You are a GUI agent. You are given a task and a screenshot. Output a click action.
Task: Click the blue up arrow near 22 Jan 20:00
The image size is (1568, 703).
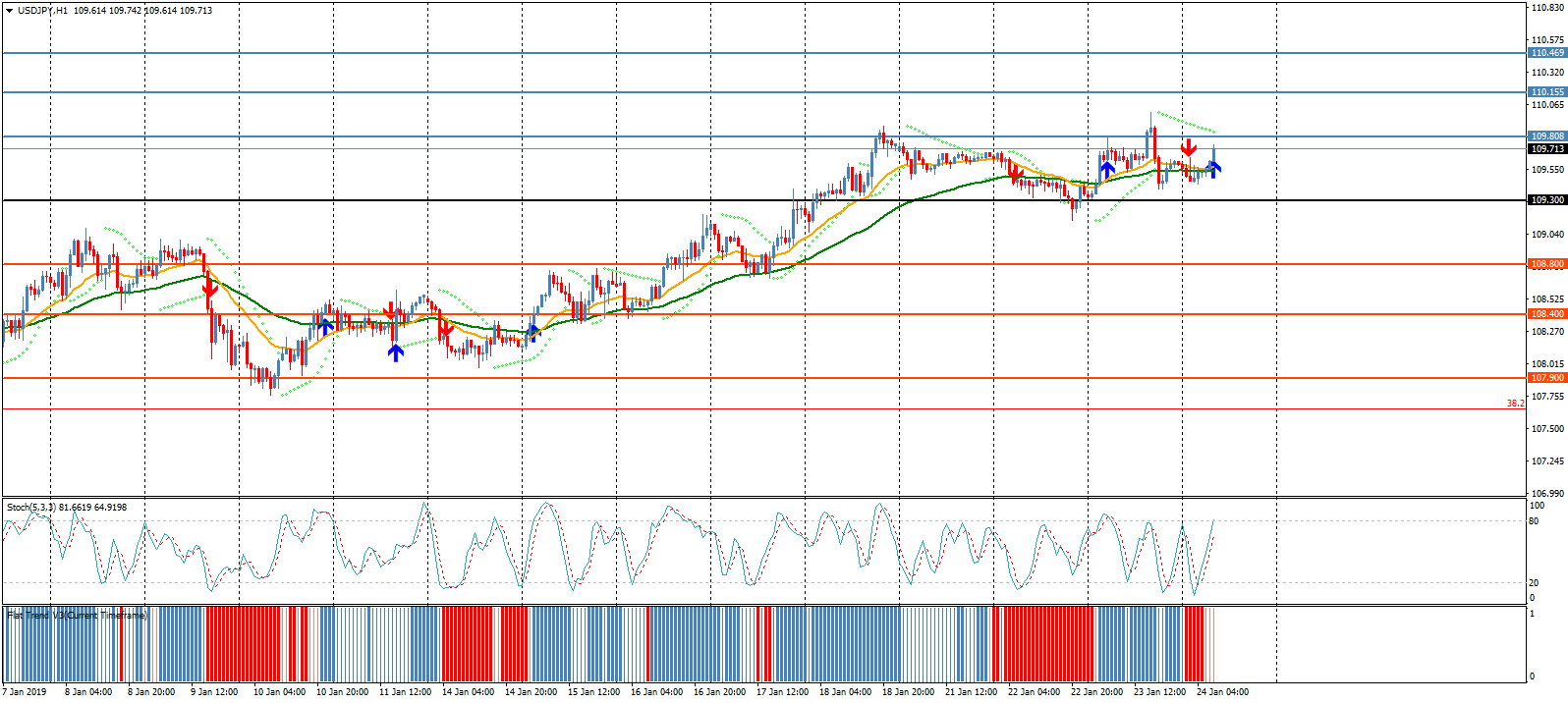[x=1107, y=170]
